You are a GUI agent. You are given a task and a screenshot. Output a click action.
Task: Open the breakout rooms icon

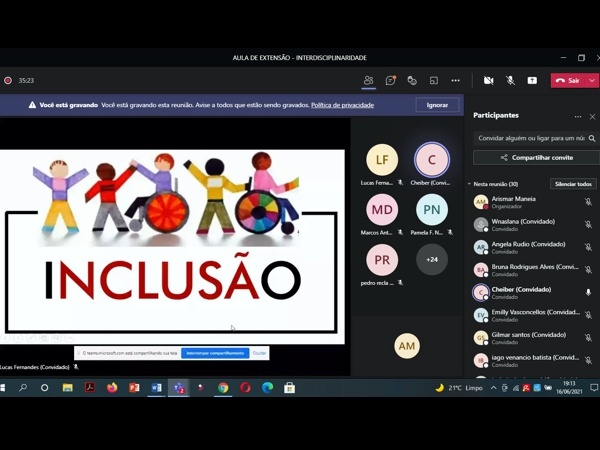(x=434, y=80)
